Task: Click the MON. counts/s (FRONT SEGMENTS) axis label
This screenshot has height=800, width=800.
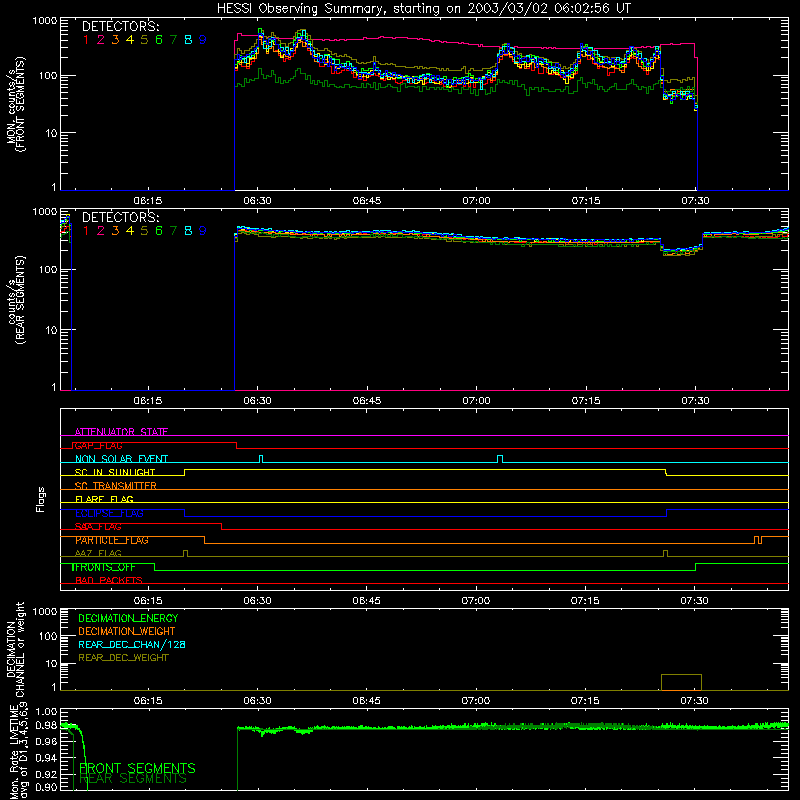Action: tap(15, 104)
